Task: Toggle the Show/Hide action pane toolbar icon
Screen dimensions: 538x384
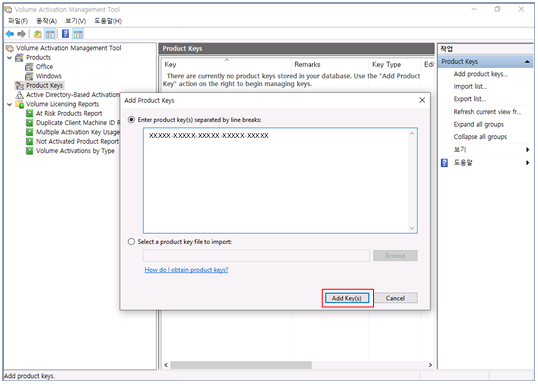Action: point(78,34)
